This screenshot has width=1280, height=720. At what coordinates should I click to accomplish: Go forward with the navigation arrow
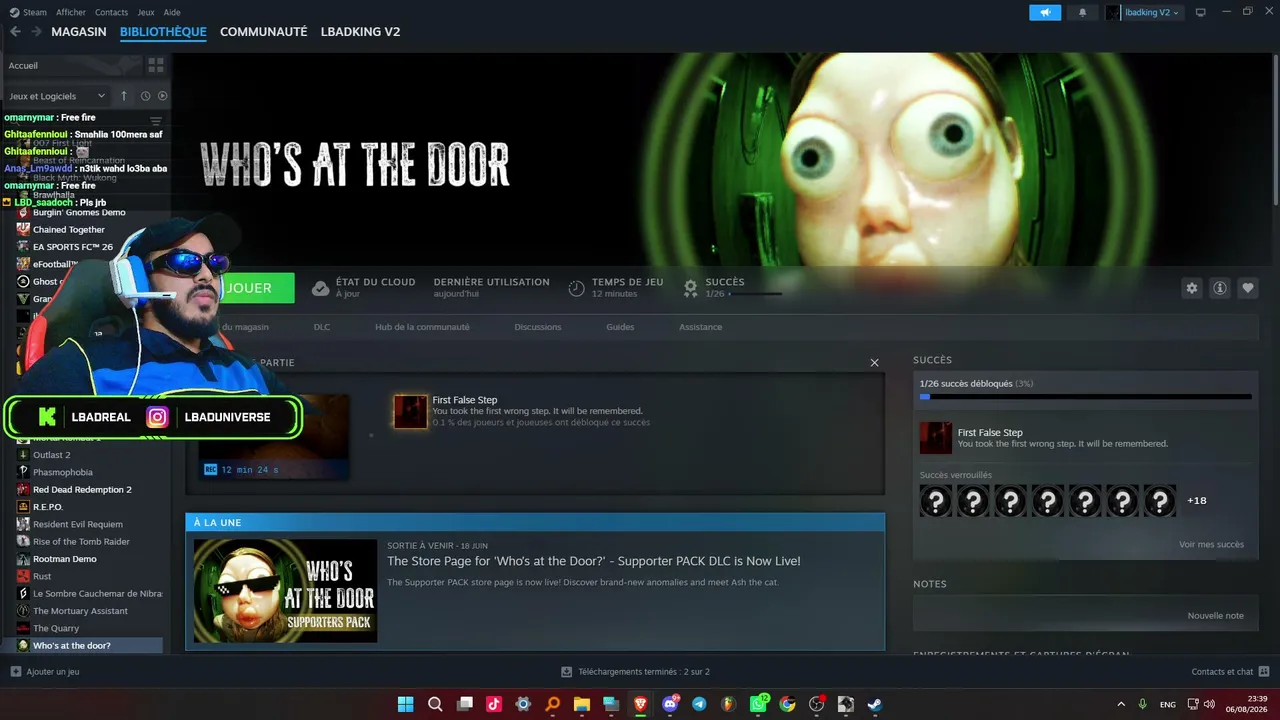(36, 32)
